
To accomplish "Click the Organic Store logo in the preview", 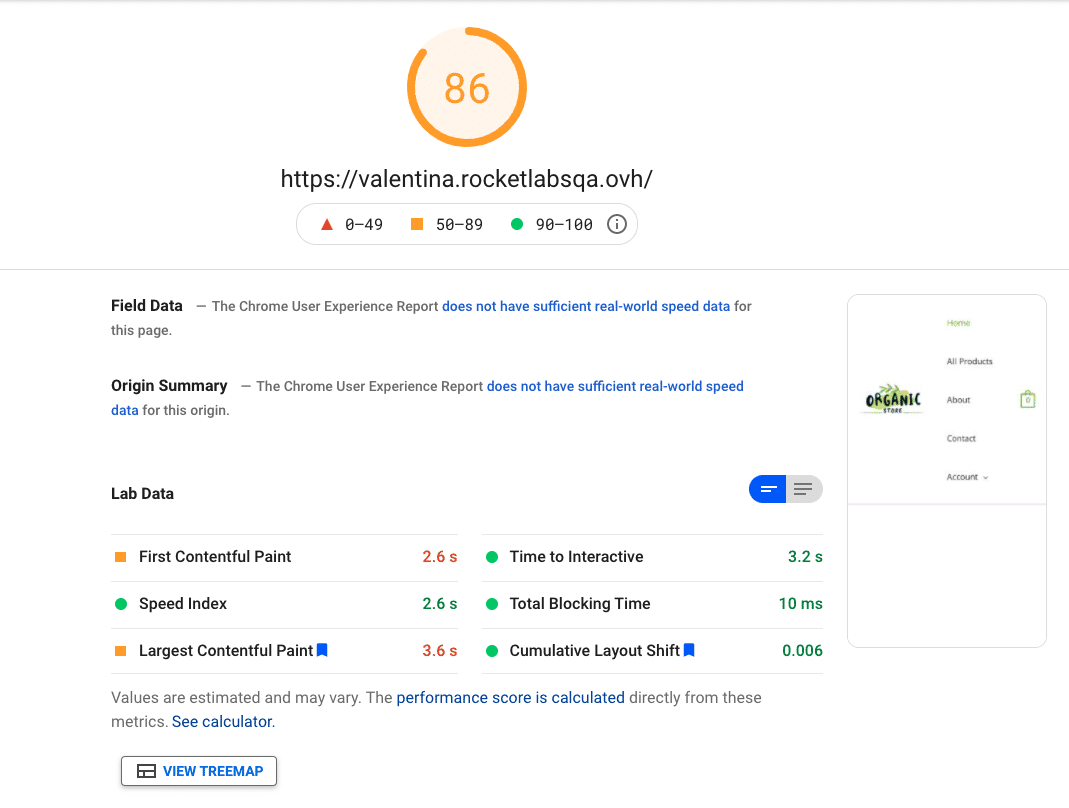I will click(892, 400).
